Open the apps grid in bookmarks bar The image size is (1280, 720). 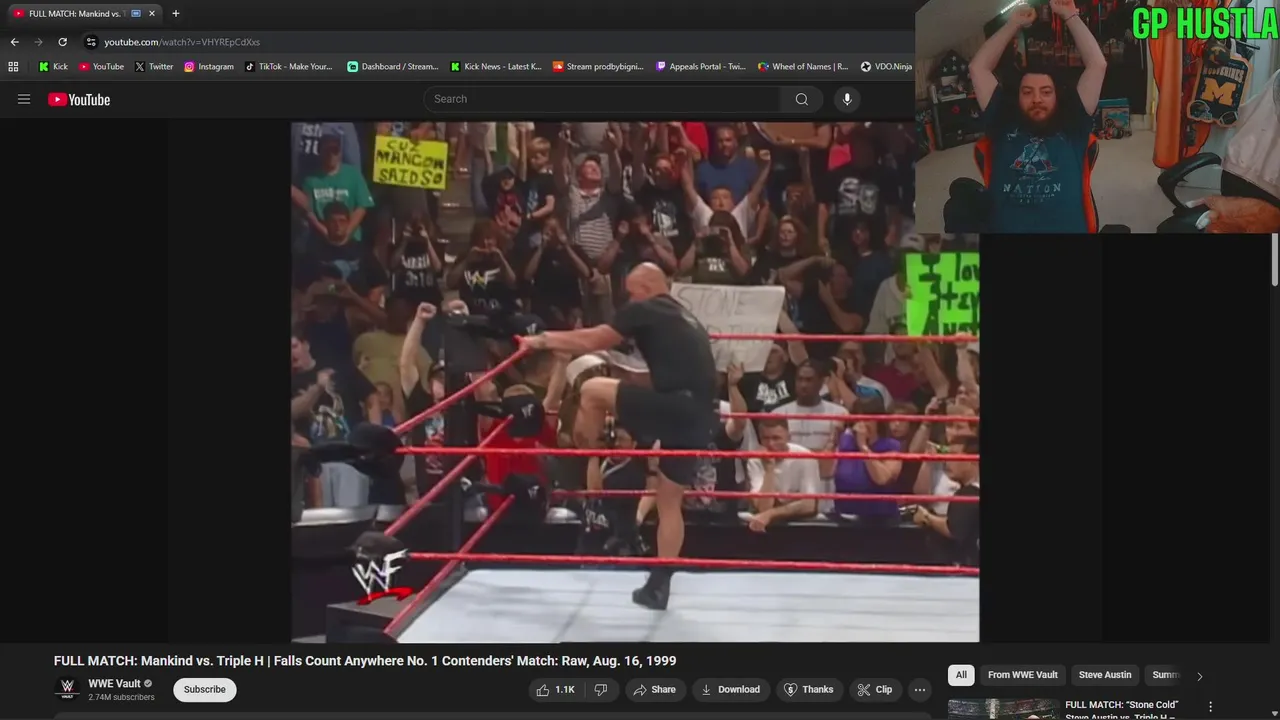pyautogui.click(x=13, y=67)
